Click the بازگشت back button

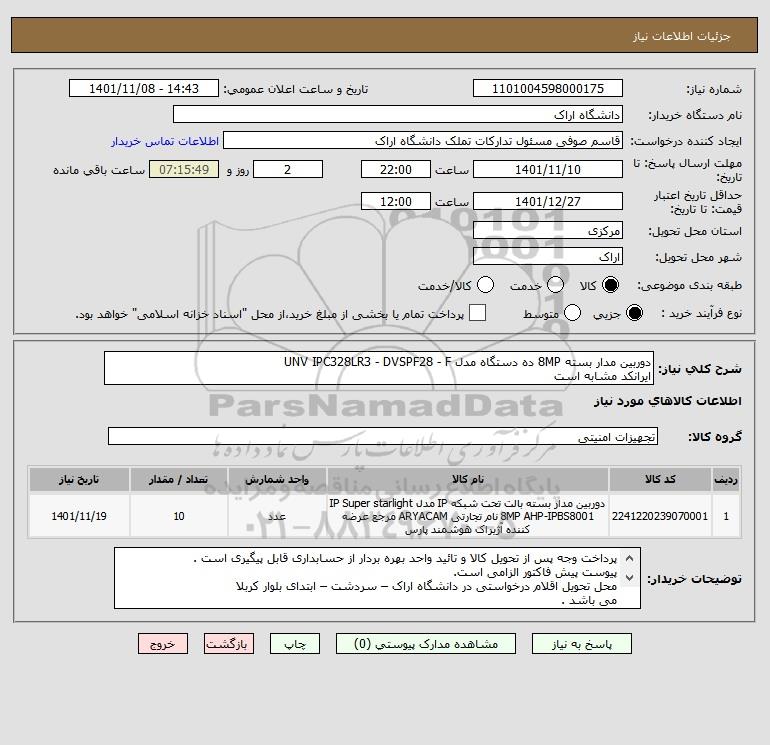pyautogui.click(x=229, y=644)
